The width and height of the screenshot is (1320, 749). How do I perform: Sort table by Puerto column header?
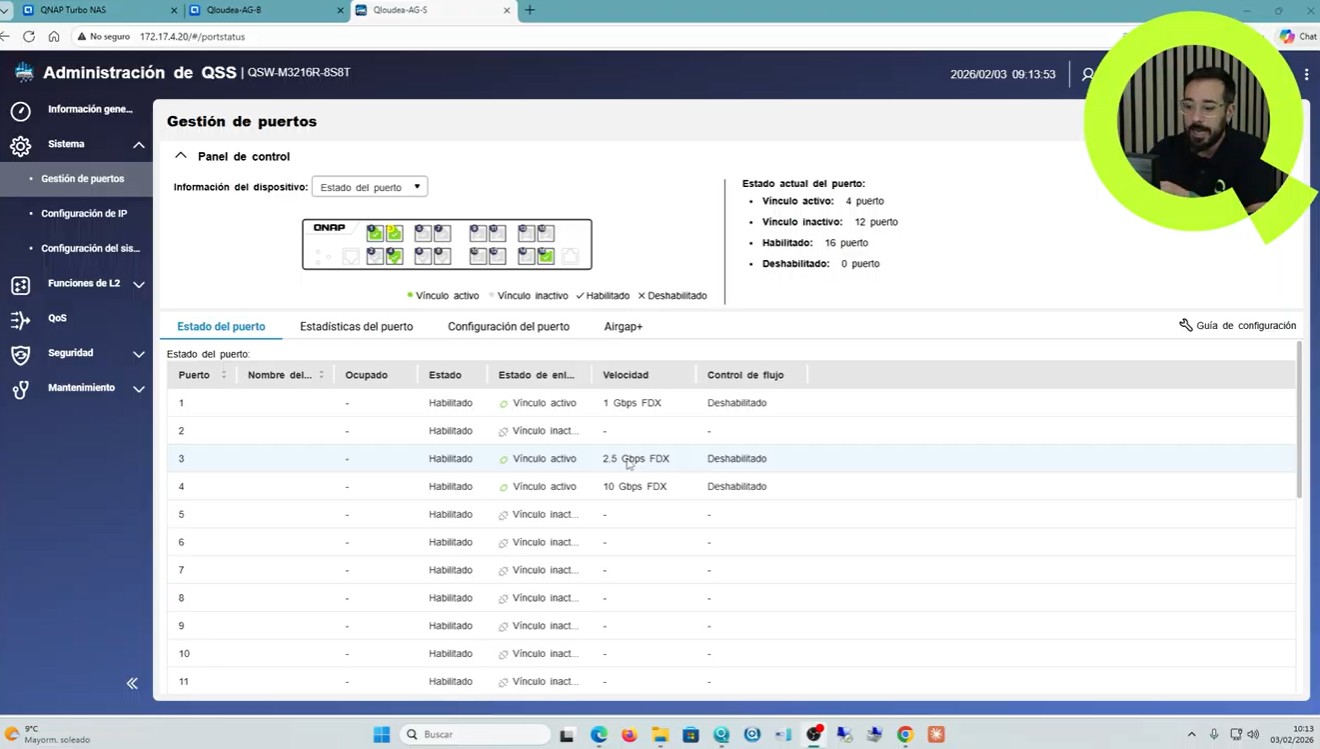point(195,375)
